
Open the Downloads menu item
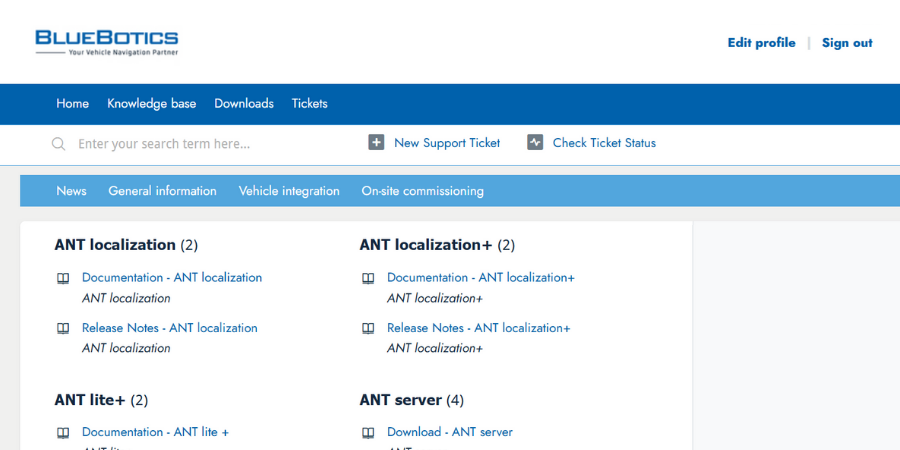pyautogui.click(x=244, y=104)
